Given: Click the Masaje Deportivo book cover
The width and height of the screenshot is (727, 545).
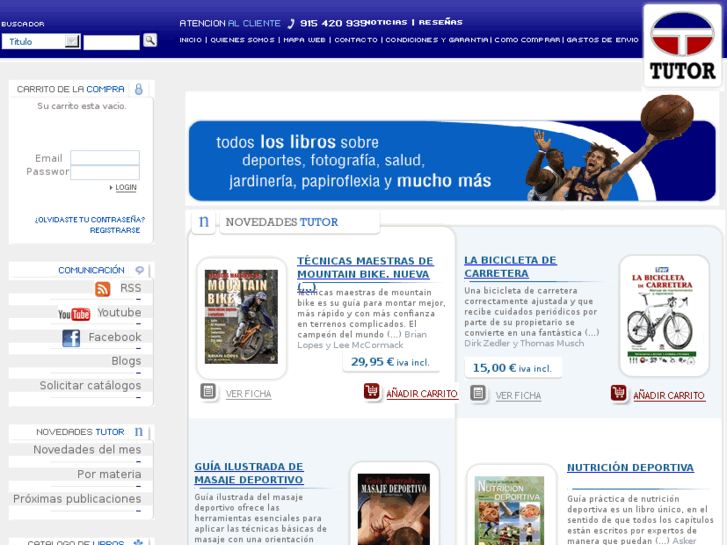Looking at the screenshot, I should tap(394, 509).
